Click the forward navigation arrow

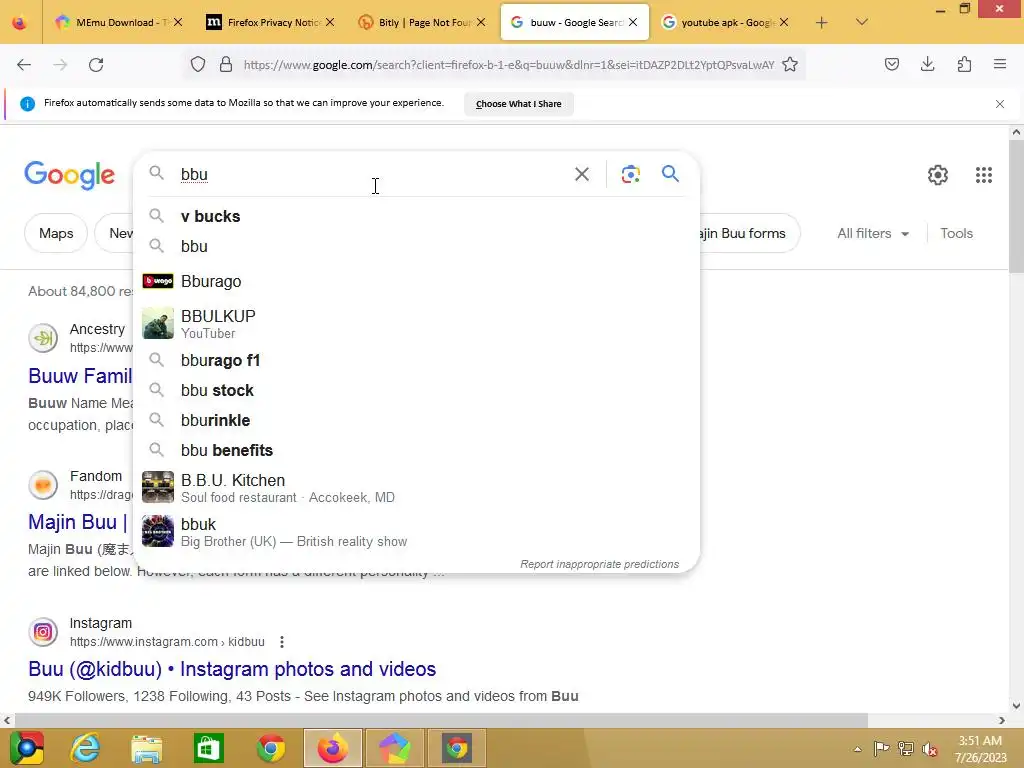(x=60, y=65)
